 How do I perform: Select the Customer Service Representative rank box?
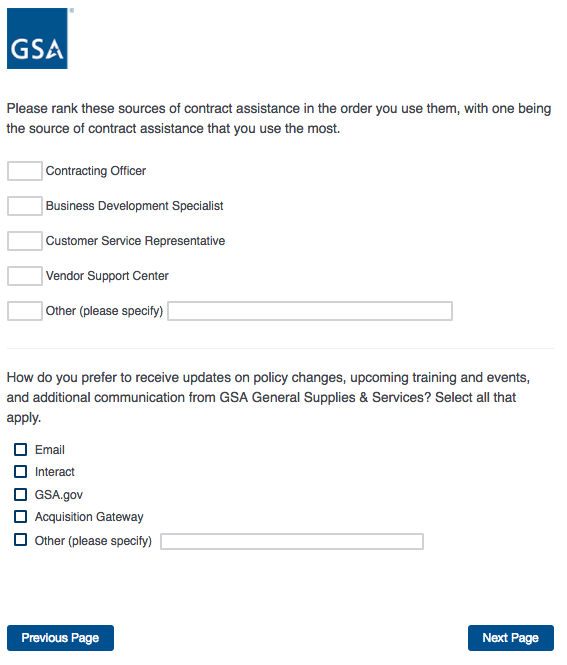pos(25,241)
